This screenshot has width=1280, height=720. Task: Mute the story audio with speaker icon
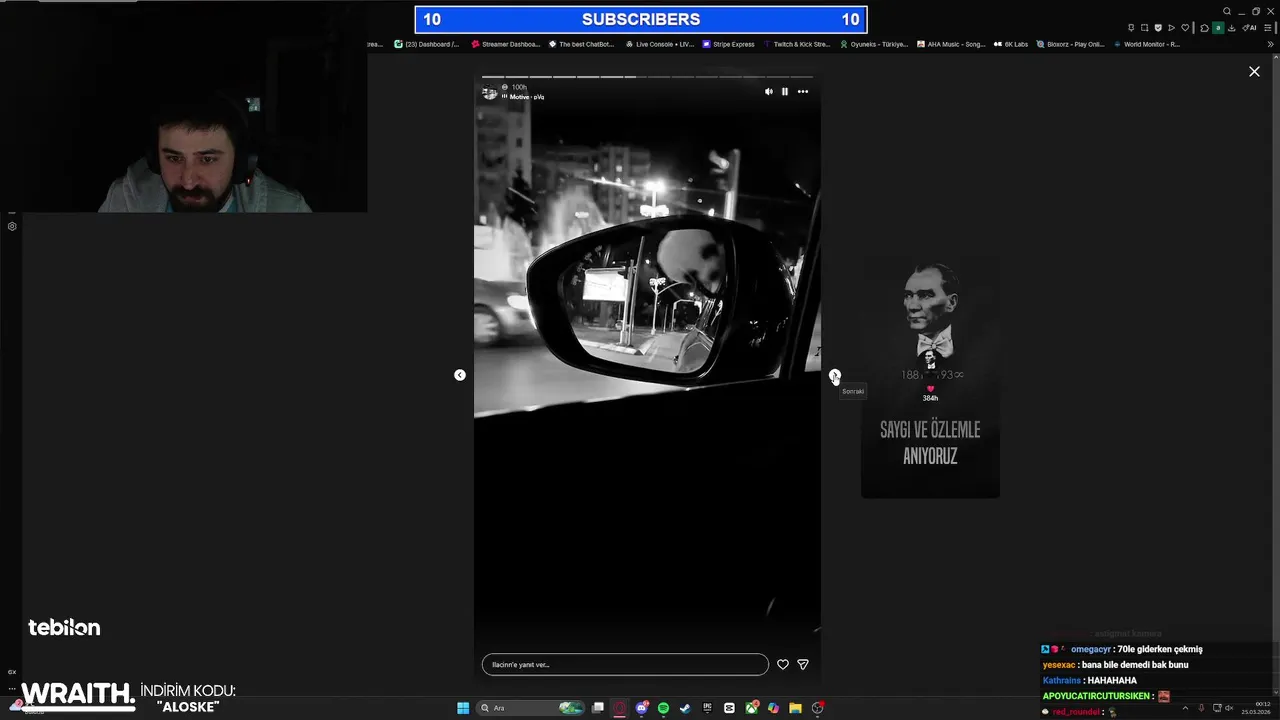[769, 91]
